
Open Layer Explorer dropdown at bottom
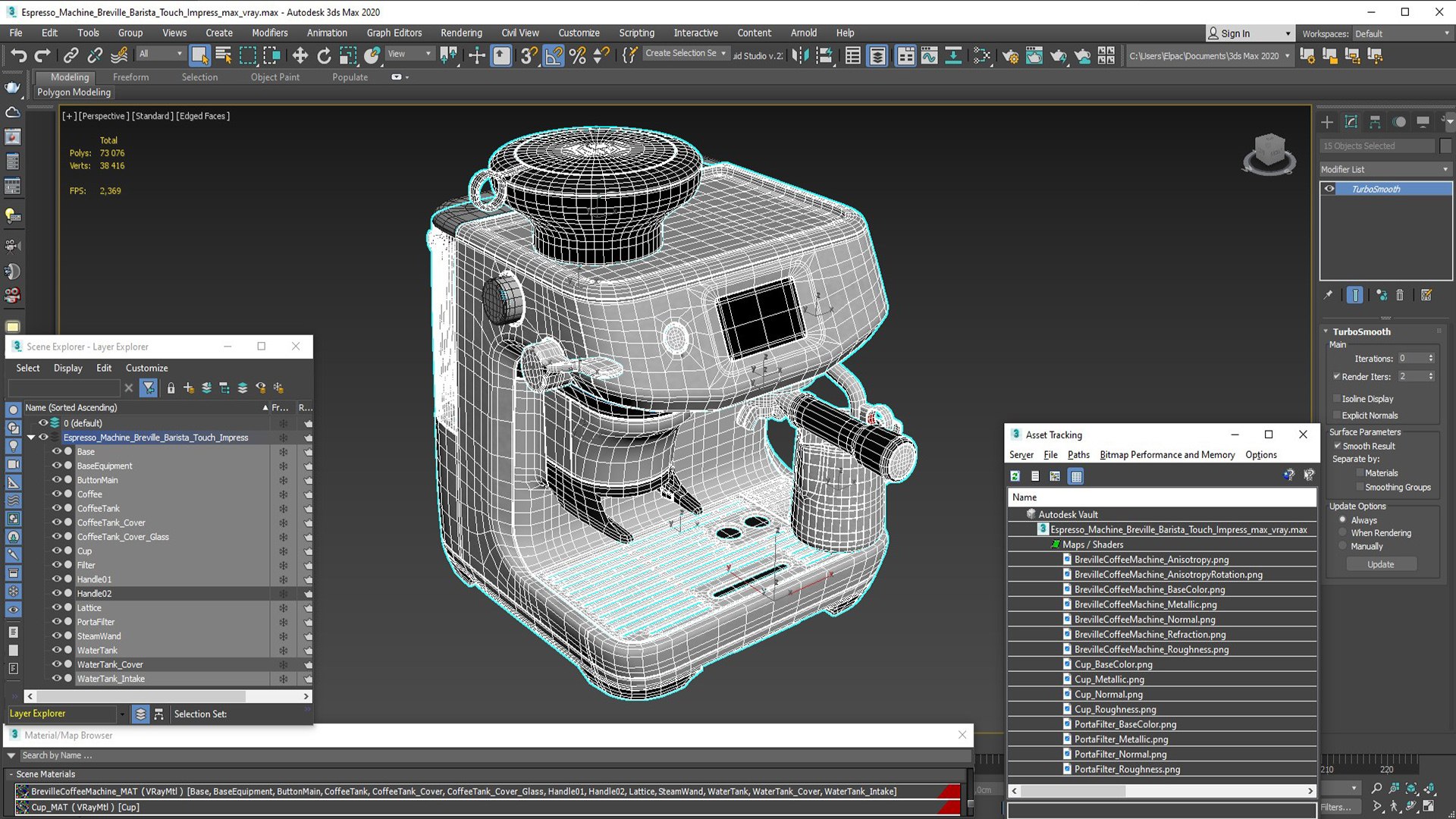tap(121, 714)
